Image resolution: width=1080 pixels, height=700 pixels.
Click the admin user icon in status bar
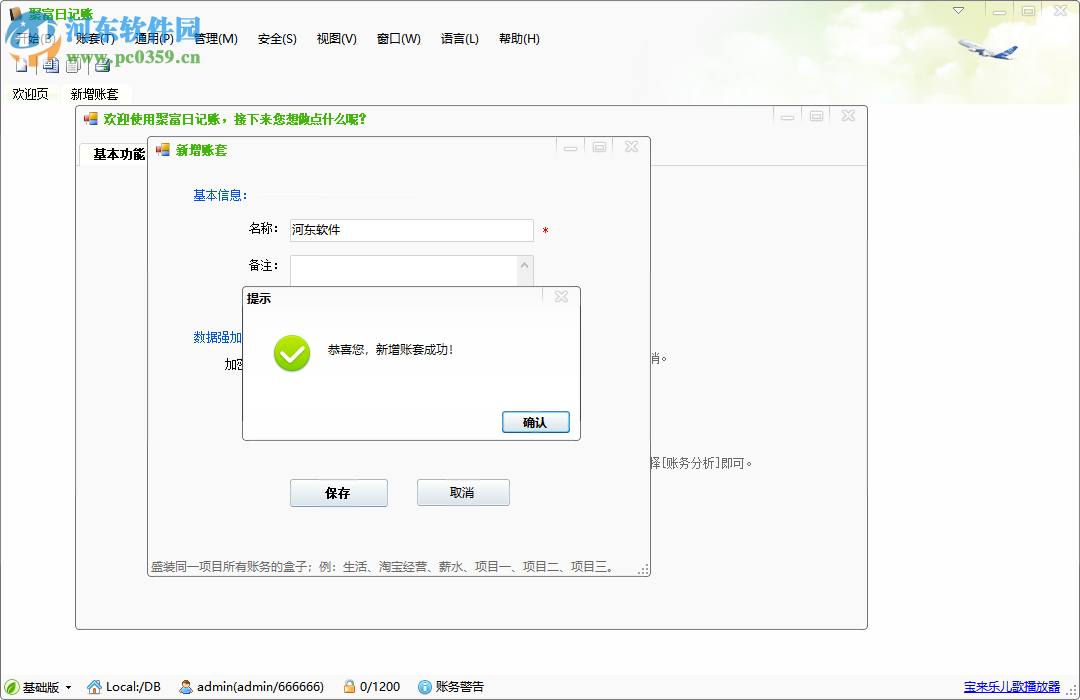point(185,687)
